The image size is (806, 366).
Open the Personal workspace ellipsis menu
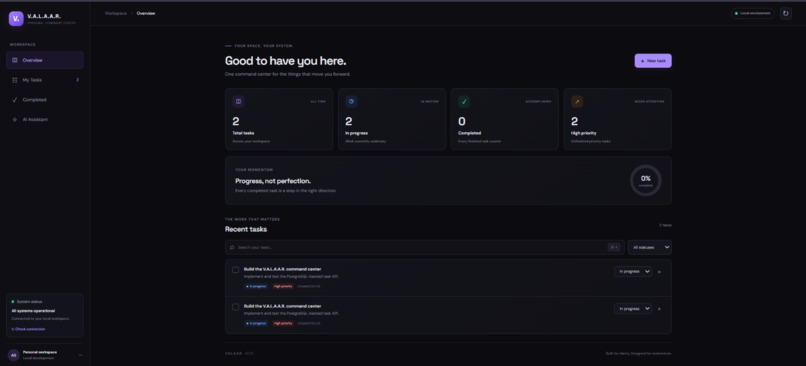[x=80, y=355]
